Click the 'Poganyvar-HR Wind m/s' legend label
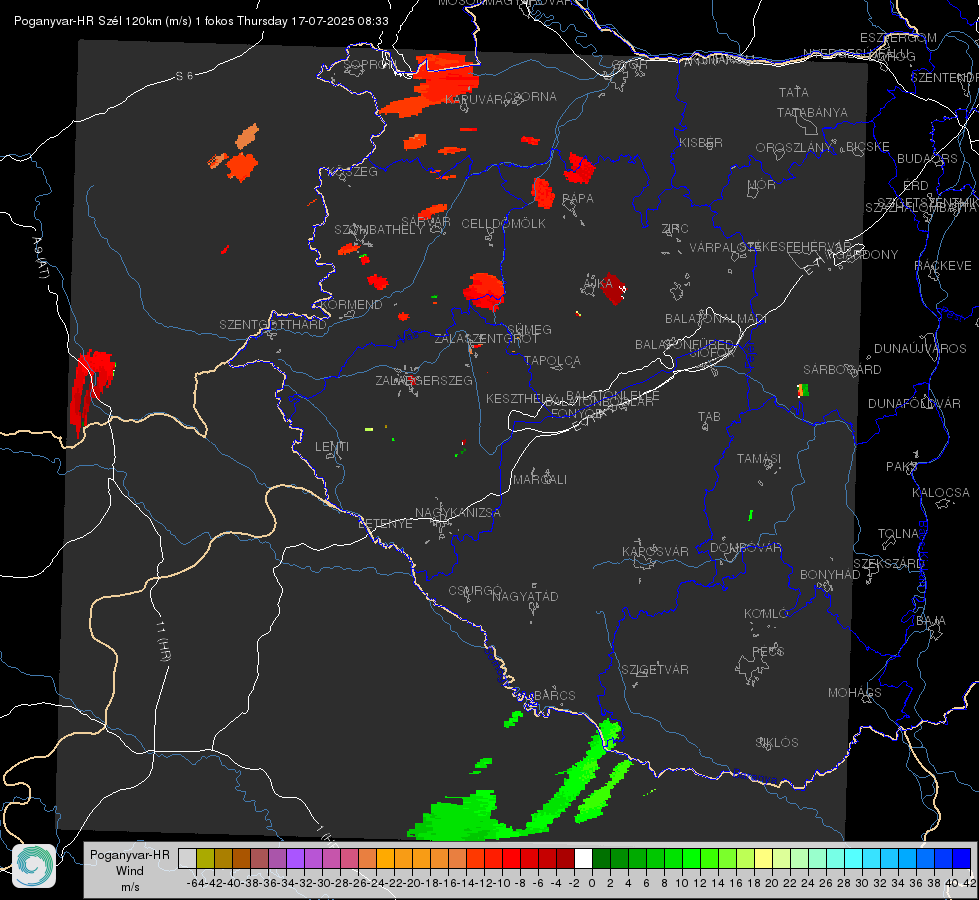This screenshot has width=979, height=900. point(130,870)
